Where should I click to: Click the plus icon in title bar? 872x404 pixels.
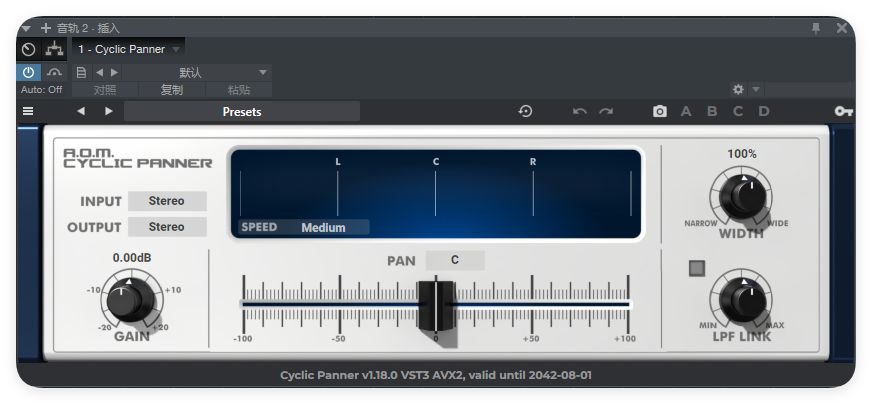click(x=46, y=28)
